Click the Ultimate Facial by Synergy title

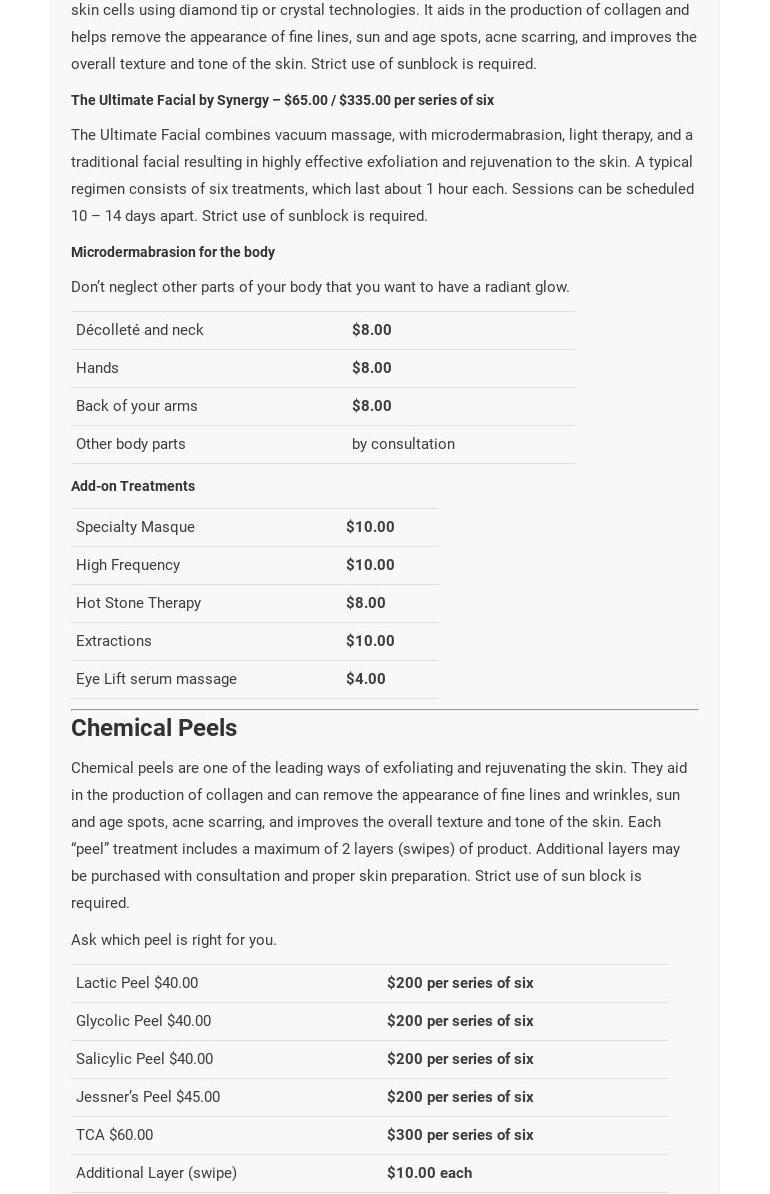(x=282, y=100)
